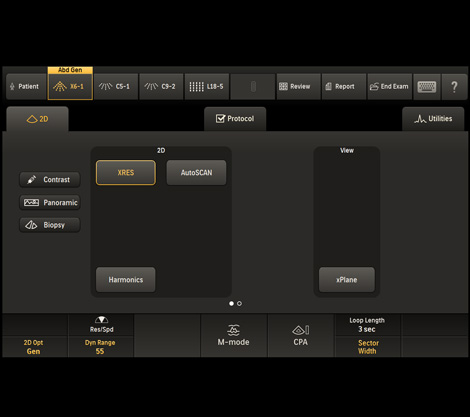The image size is (470, 417).
Task: Go to second touch-screen page dot
Action: [x=239, y=303]
